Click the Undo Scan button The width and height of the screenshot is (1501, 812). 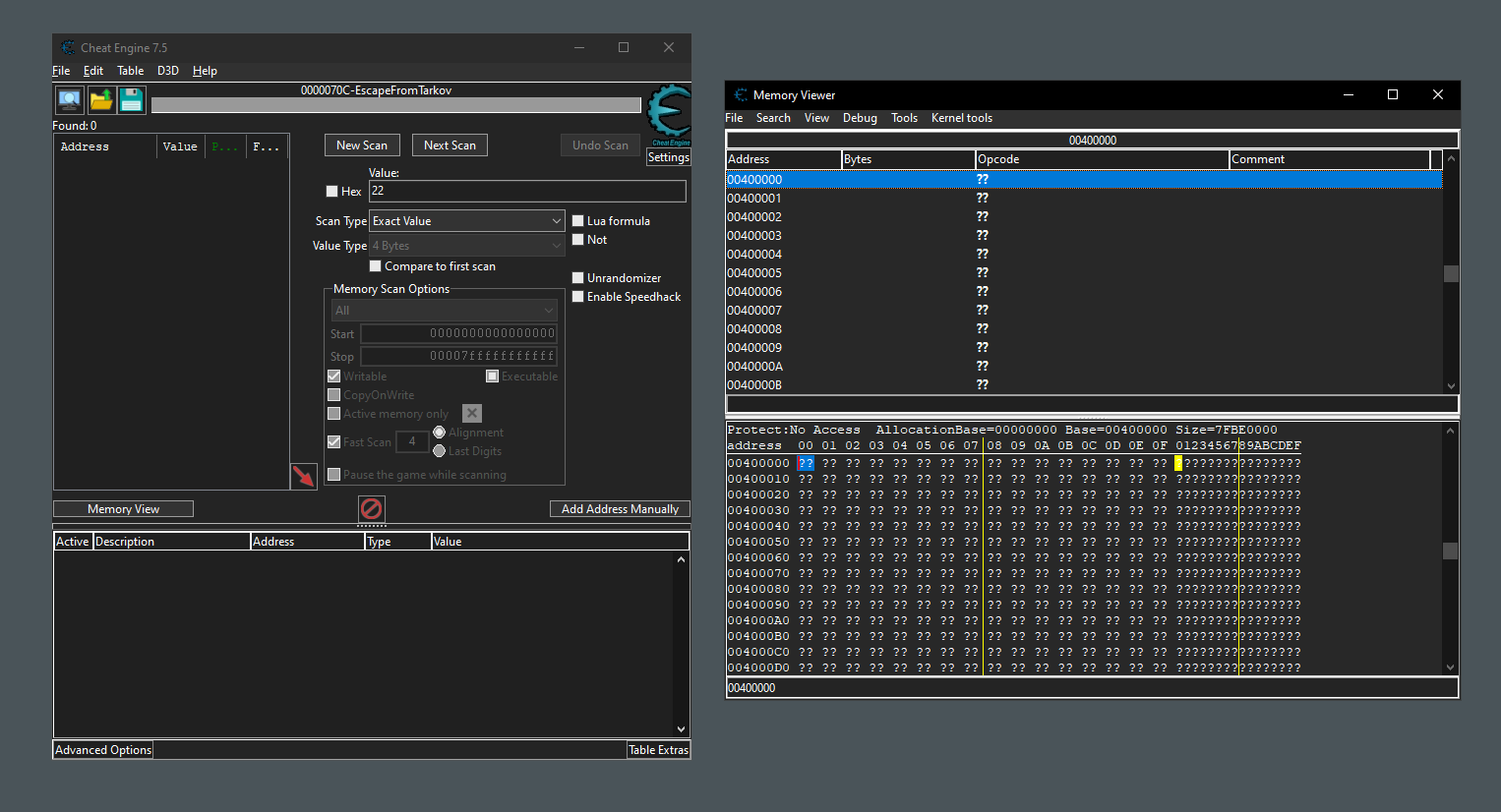coord(600,145)
